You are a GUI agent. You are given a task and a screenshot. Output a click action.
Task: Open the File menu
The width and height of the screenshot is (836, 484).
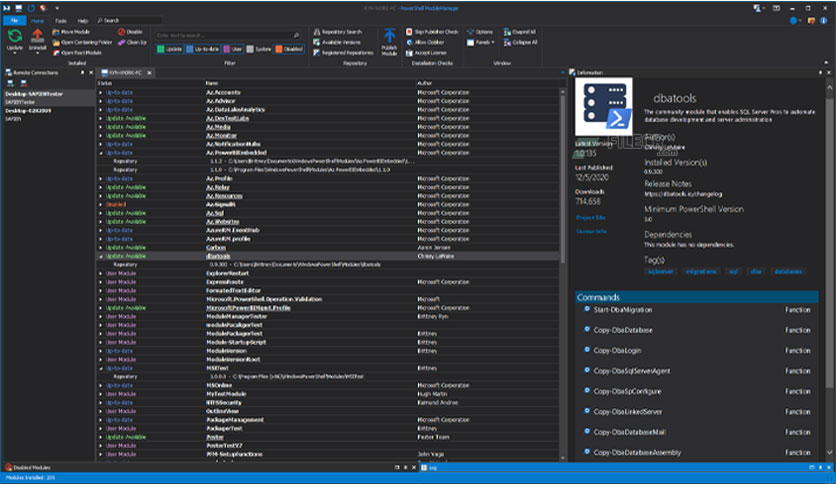[14, 20]
